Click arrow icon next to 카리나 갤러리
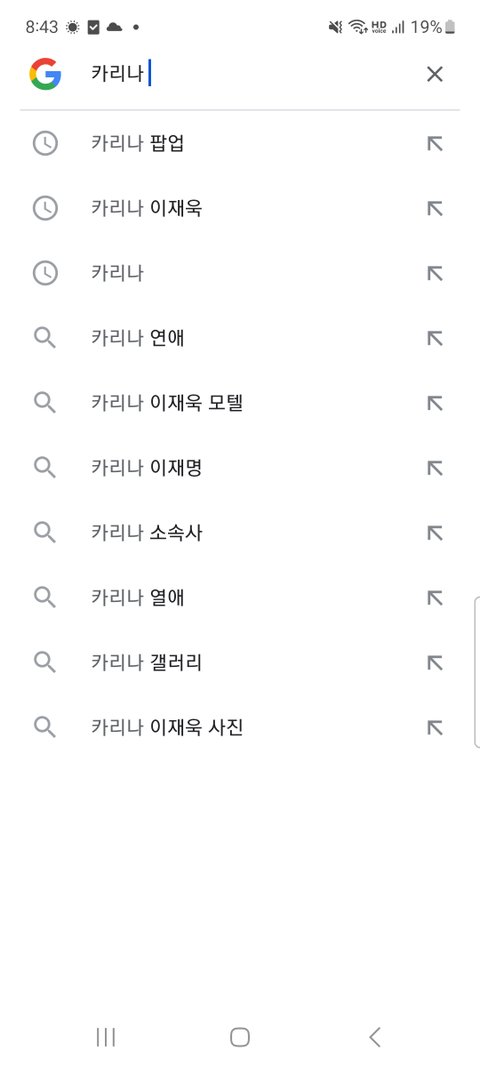The width and height of the screenshot is (480, 1067). 434,663
